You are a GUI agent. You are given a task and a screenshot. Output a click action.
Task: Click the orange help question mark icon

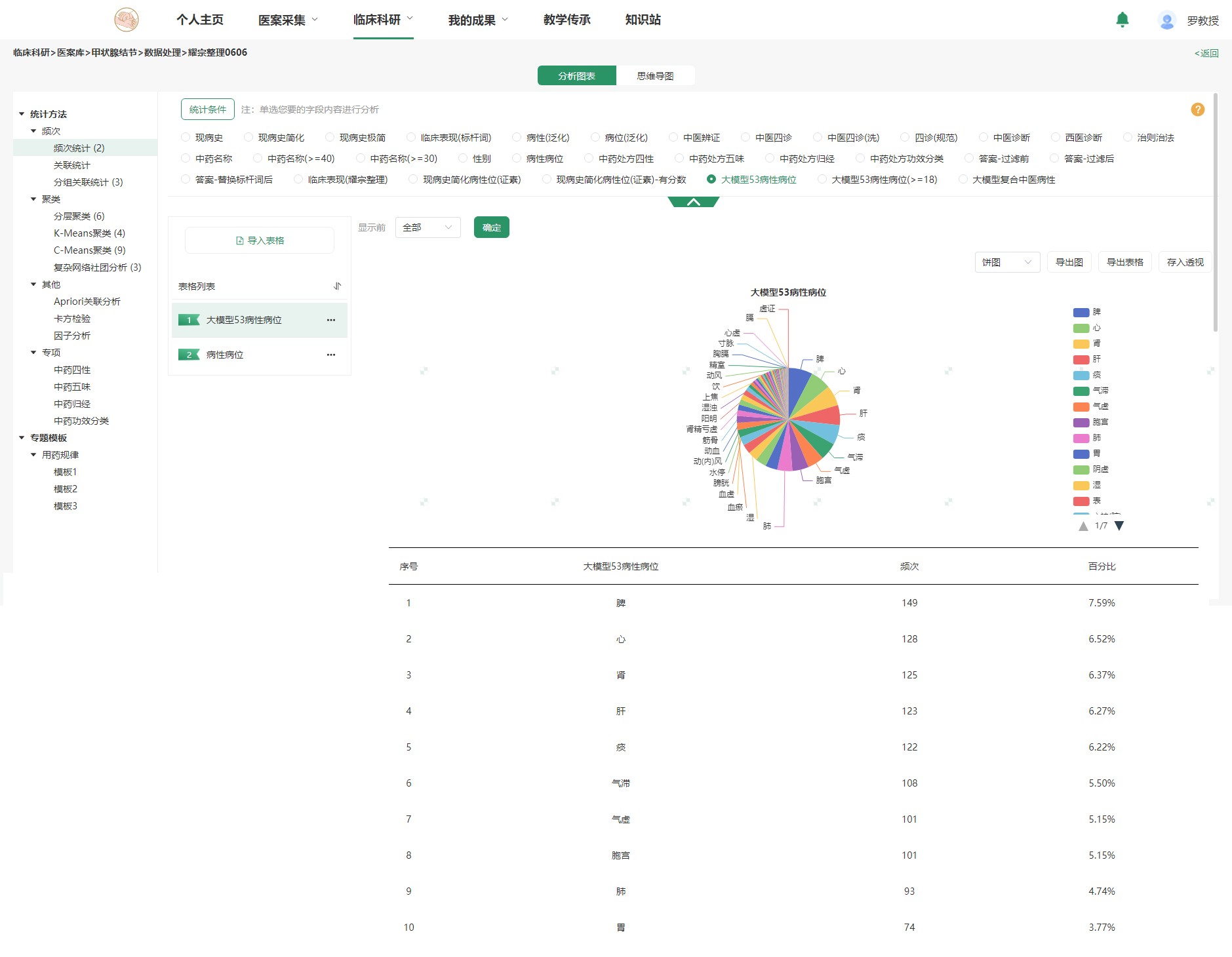point(1197,110)
